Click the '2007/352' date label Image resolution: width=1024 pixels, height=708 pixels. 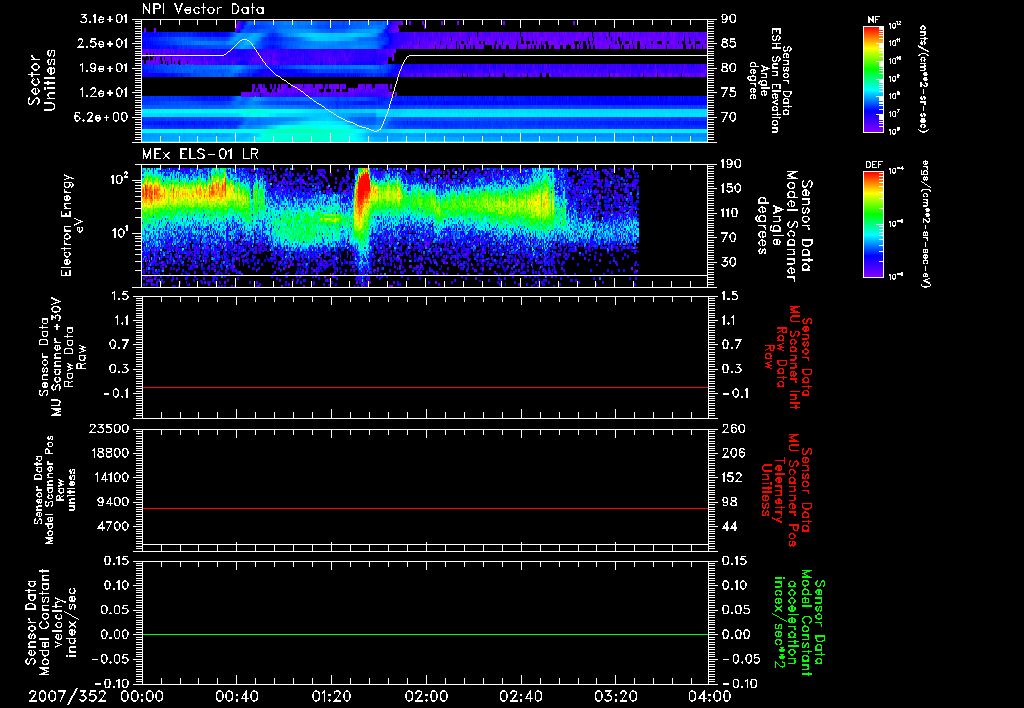click(x=67, y=696)
